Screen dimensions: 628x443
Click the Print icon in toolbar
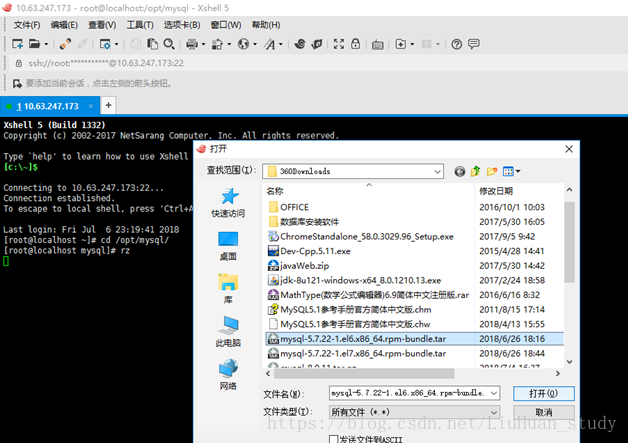(192, 44)
